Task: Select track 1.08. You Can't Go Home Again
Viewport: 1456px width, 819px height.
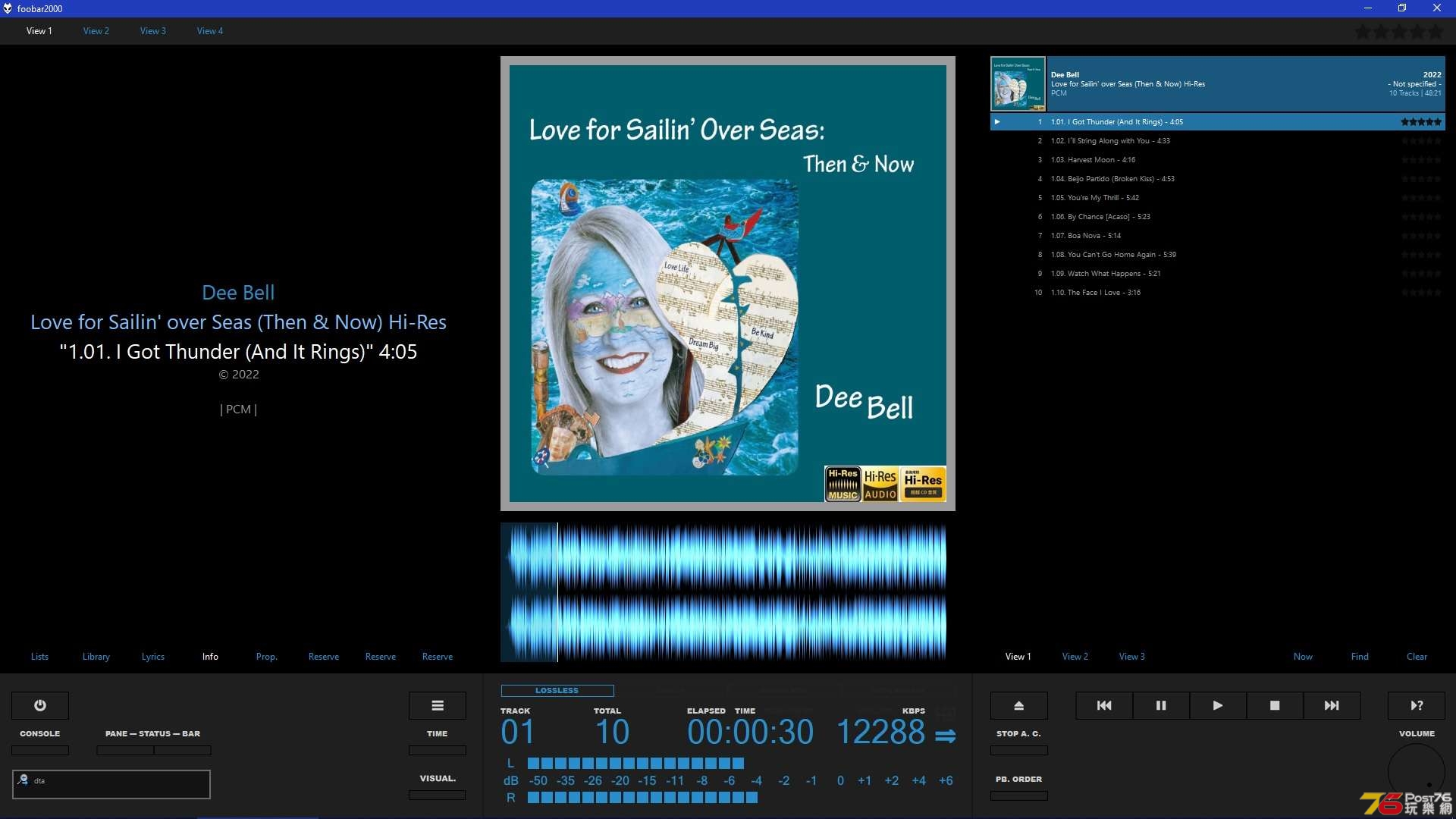Action: [1218, 255]
